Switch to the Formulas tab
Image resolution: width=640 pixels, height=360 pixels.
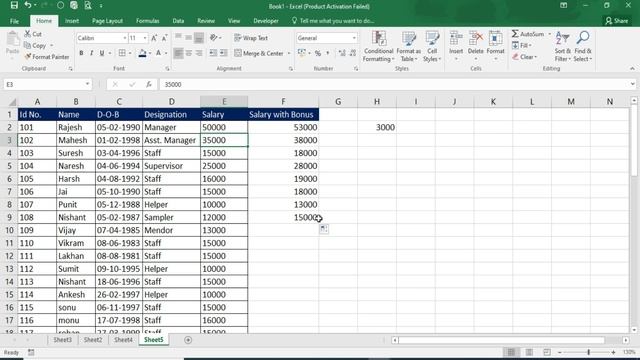(148, 21)
